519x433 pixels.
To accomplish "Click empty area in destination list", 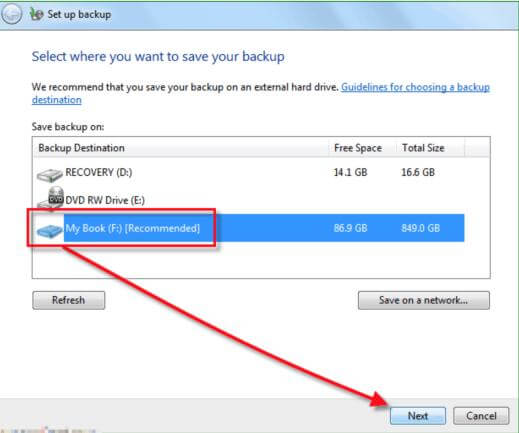I will pos(261,260).
